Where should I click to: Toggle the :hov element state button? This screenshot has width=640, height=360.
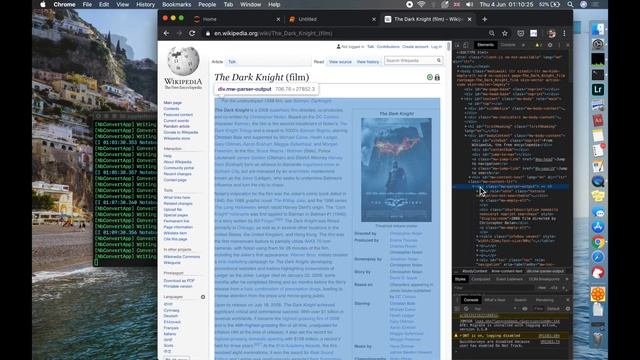click(x=542, y=288)
